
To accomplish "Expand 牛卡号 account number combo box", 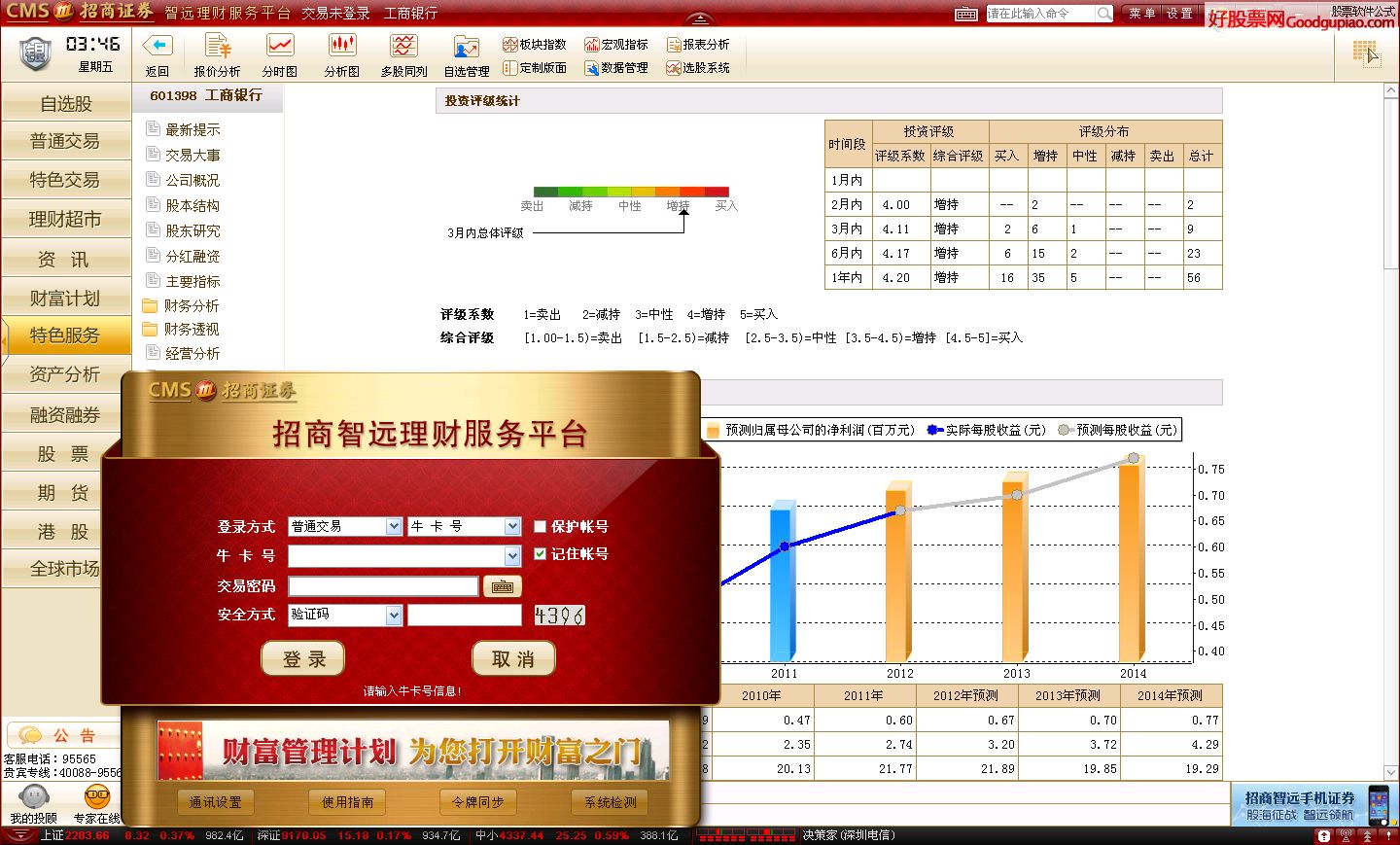I will [512, 556].
